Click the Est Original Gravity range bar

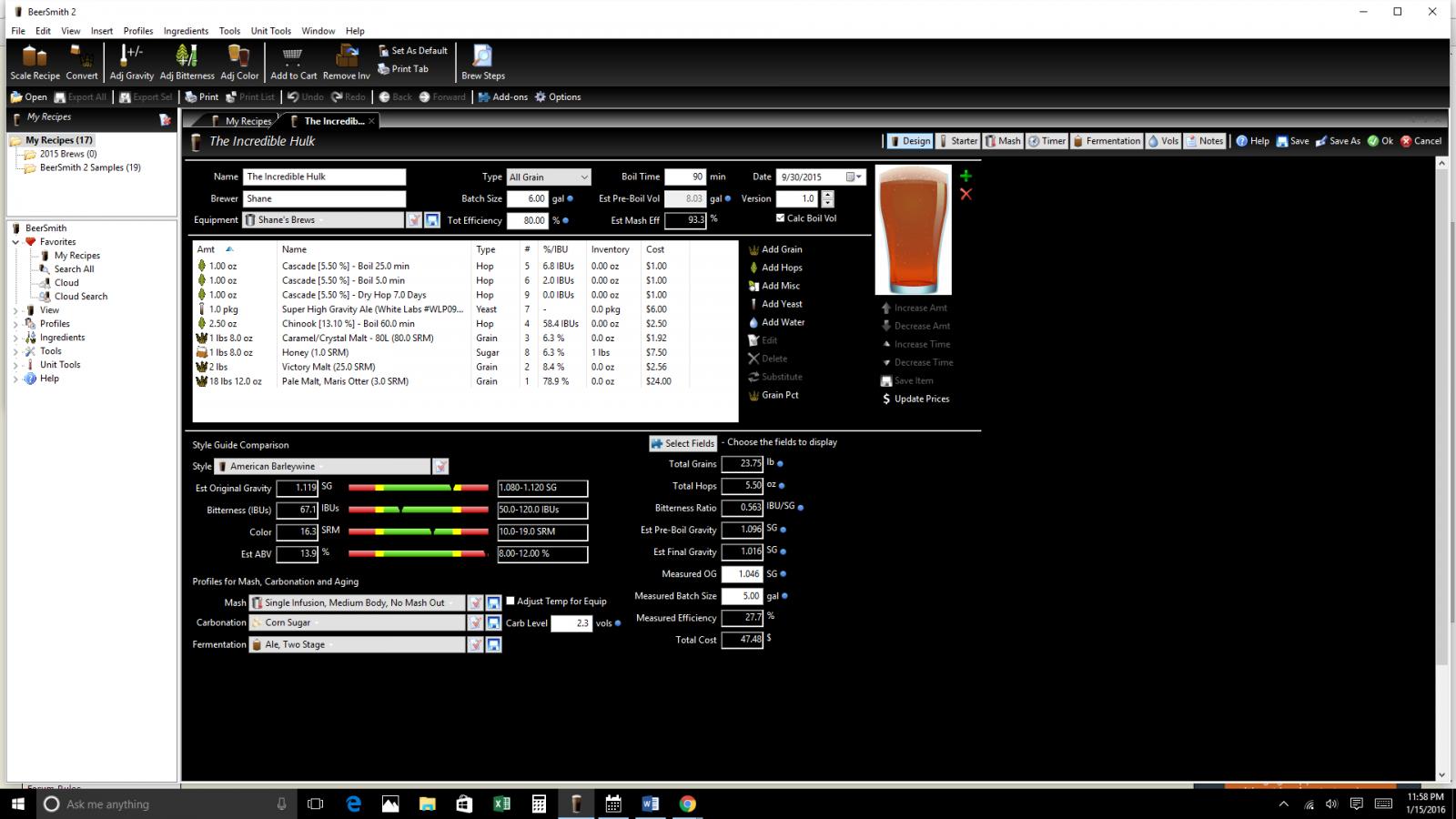point(418,488)
